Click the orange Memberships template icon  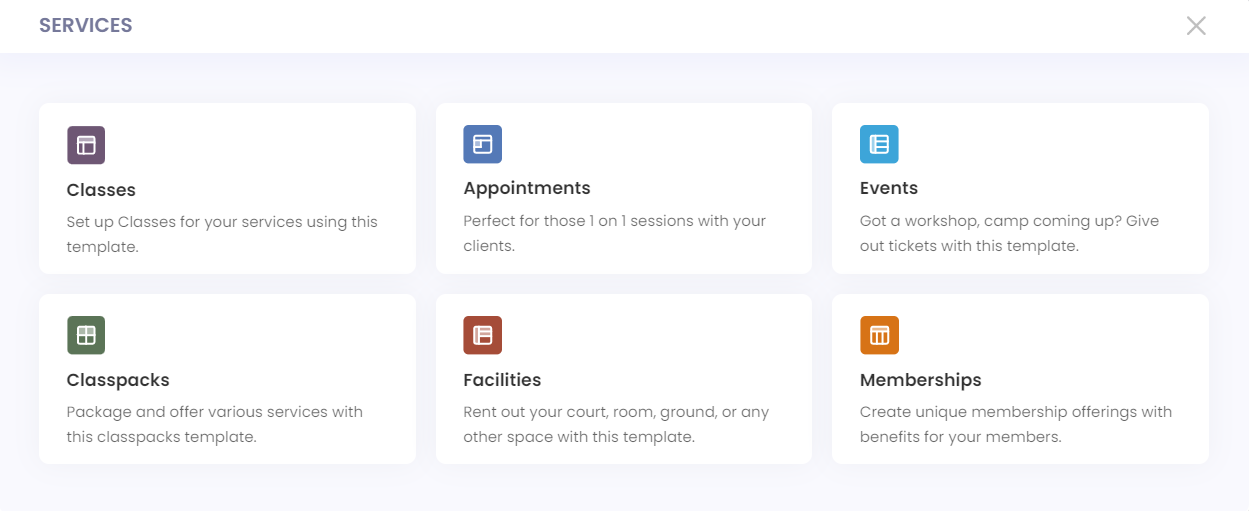pyautogui.click(x=879, y=335)
